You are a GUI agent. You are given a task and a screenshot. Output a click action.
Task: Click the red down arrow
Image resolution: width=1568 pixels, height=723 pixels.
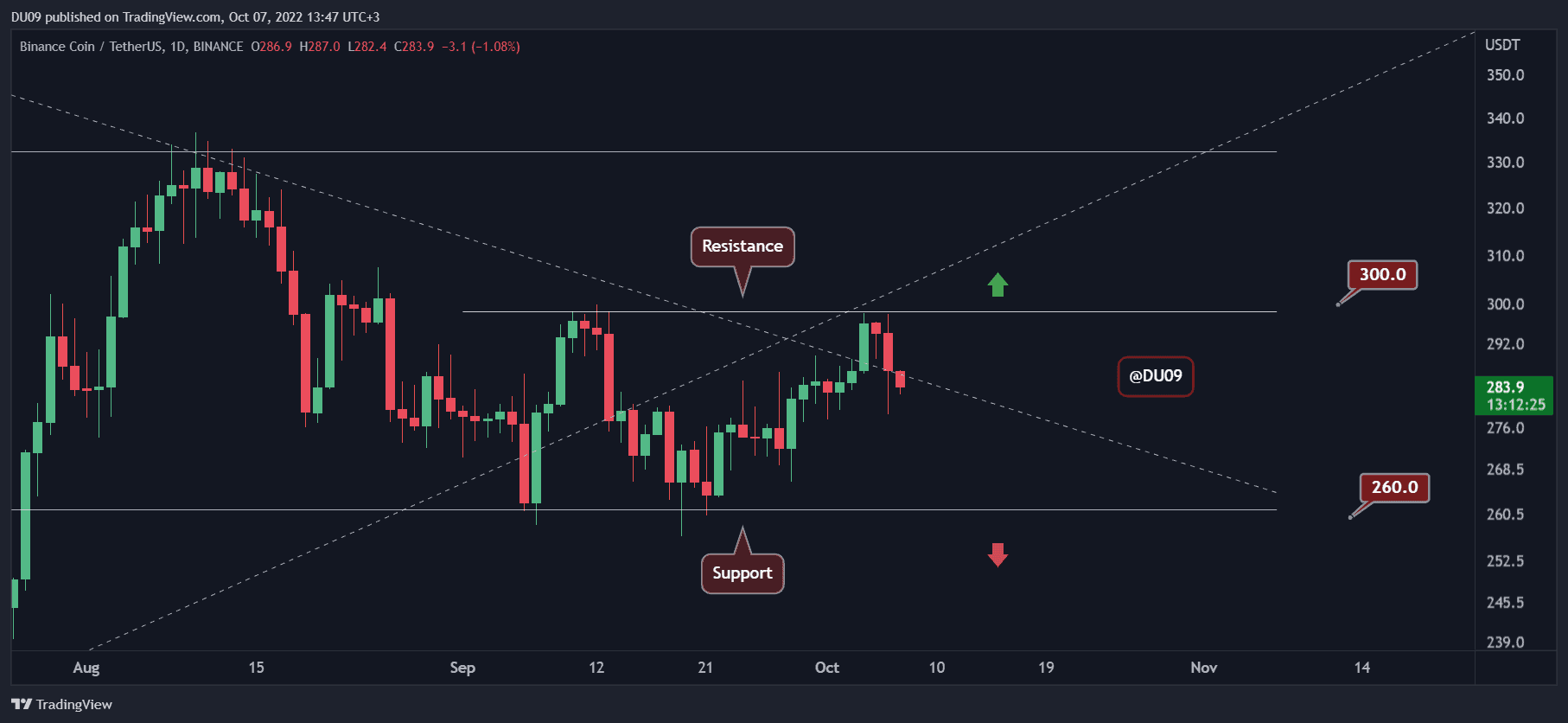(x=998, y=554)
